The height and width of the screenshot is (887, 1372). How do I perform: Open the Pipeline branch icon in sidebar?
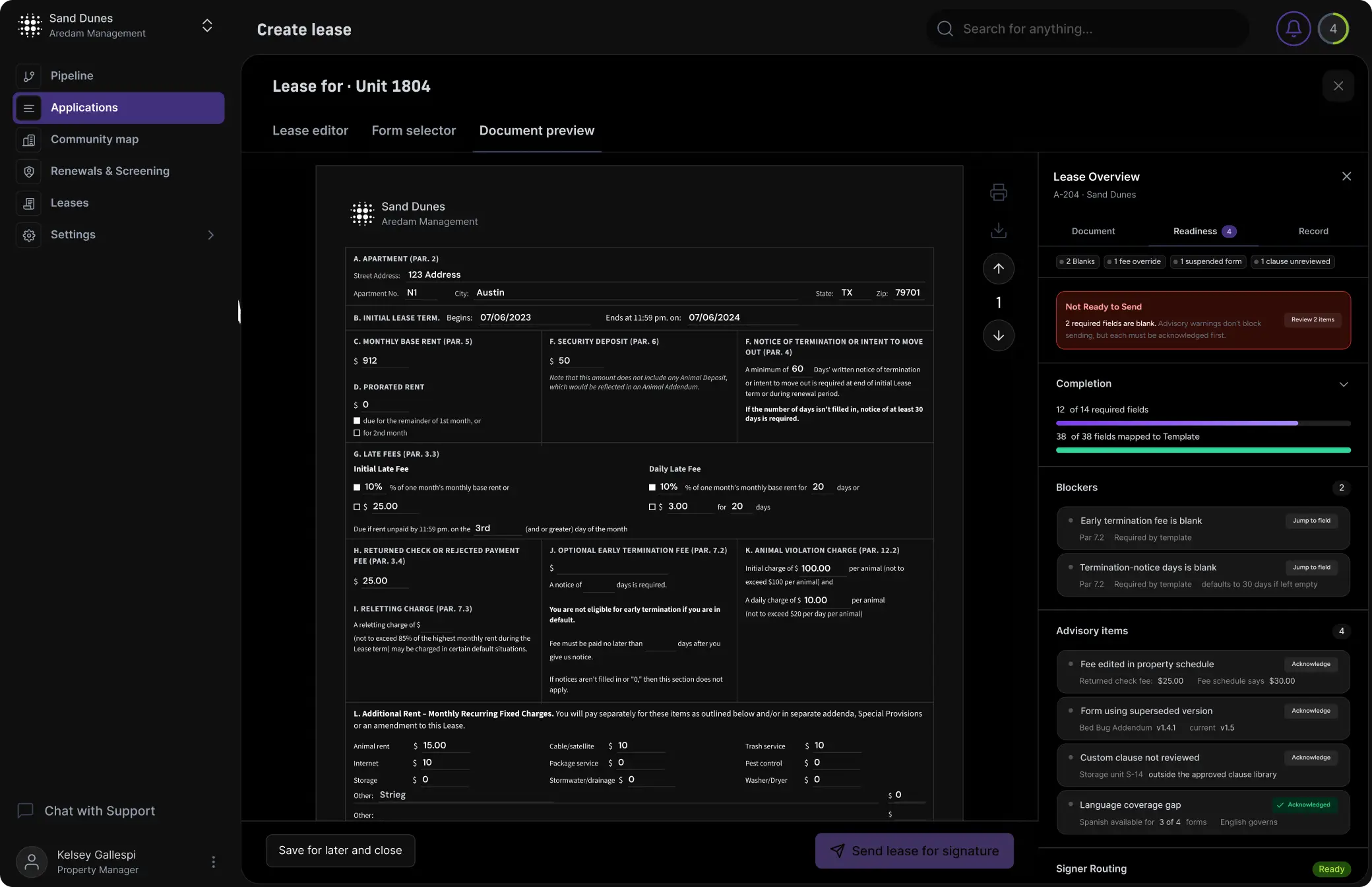tap(29, 76)
